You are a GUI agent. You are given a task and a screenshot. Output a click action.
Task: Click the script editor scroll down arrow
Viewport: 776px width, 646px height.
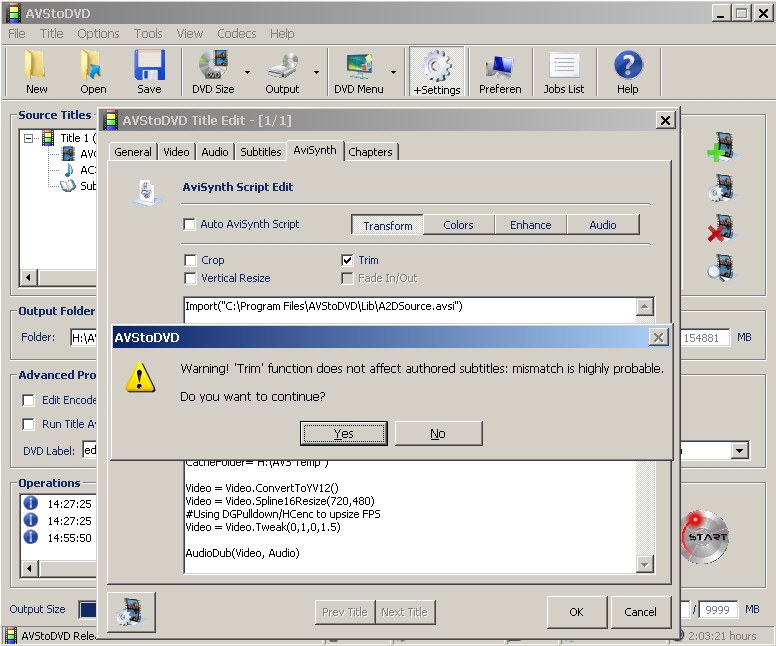click(x=644, y=564)
